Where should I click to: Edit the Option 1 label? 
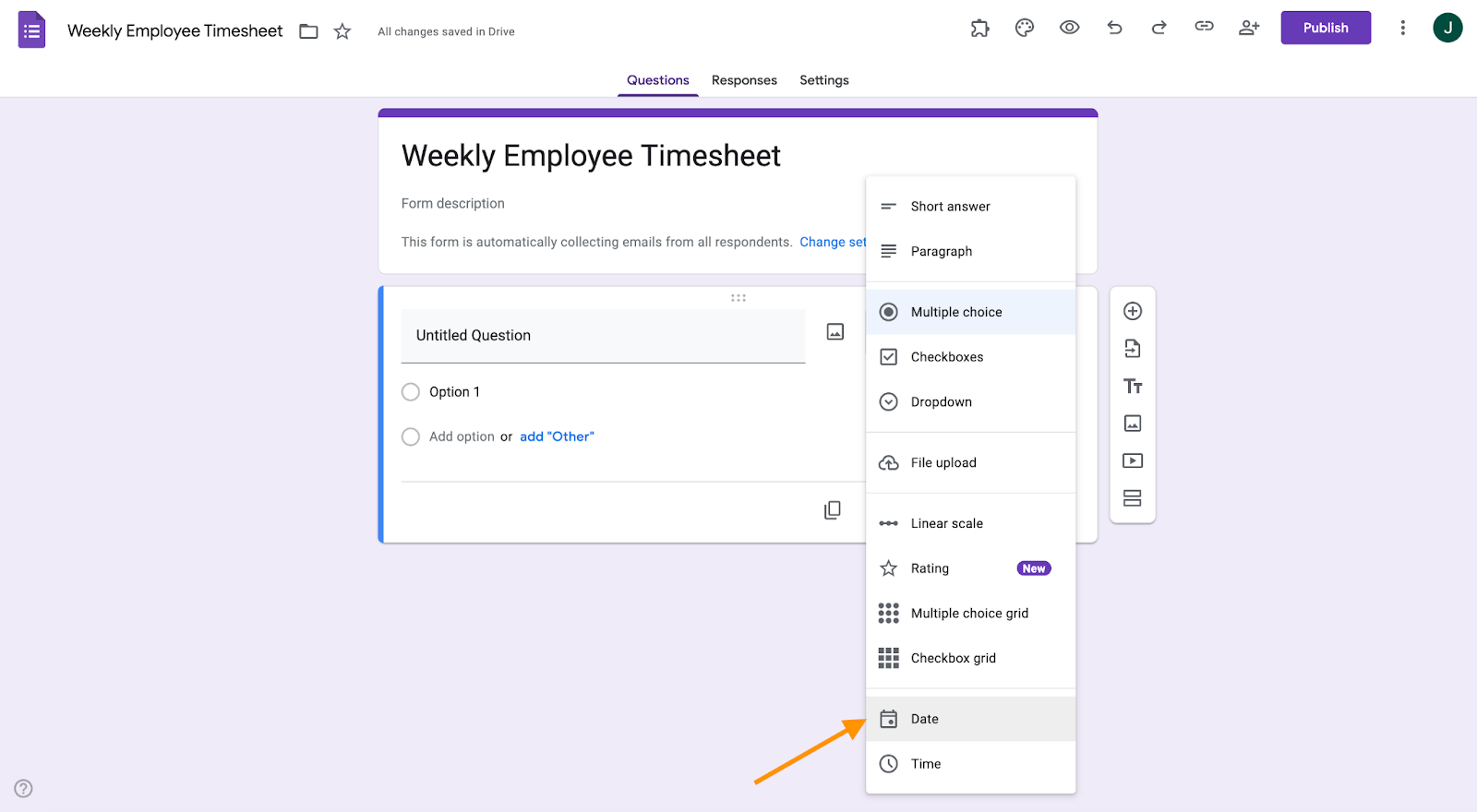click(x=454, y=392)
